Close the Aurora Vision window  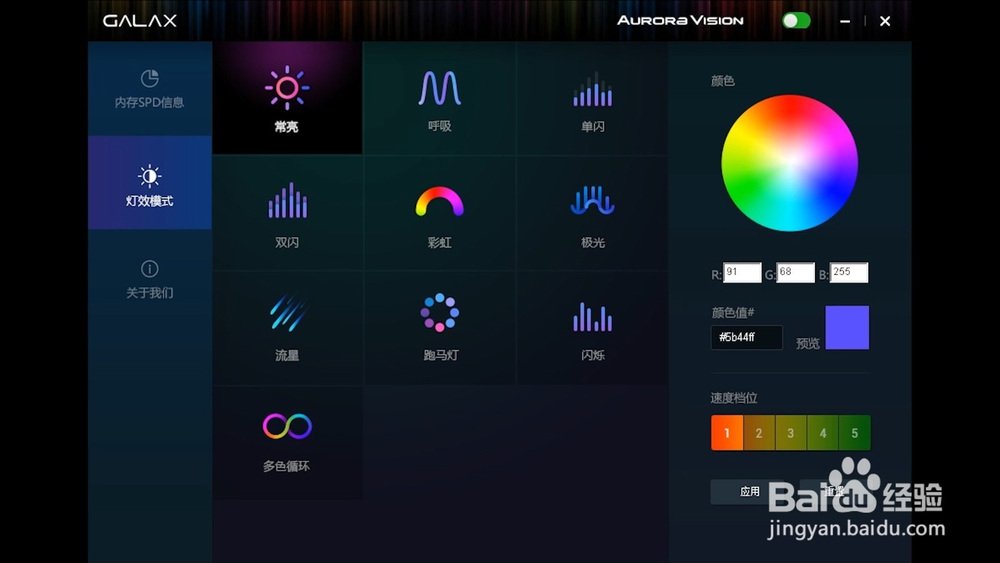click(x=885, y=21)
